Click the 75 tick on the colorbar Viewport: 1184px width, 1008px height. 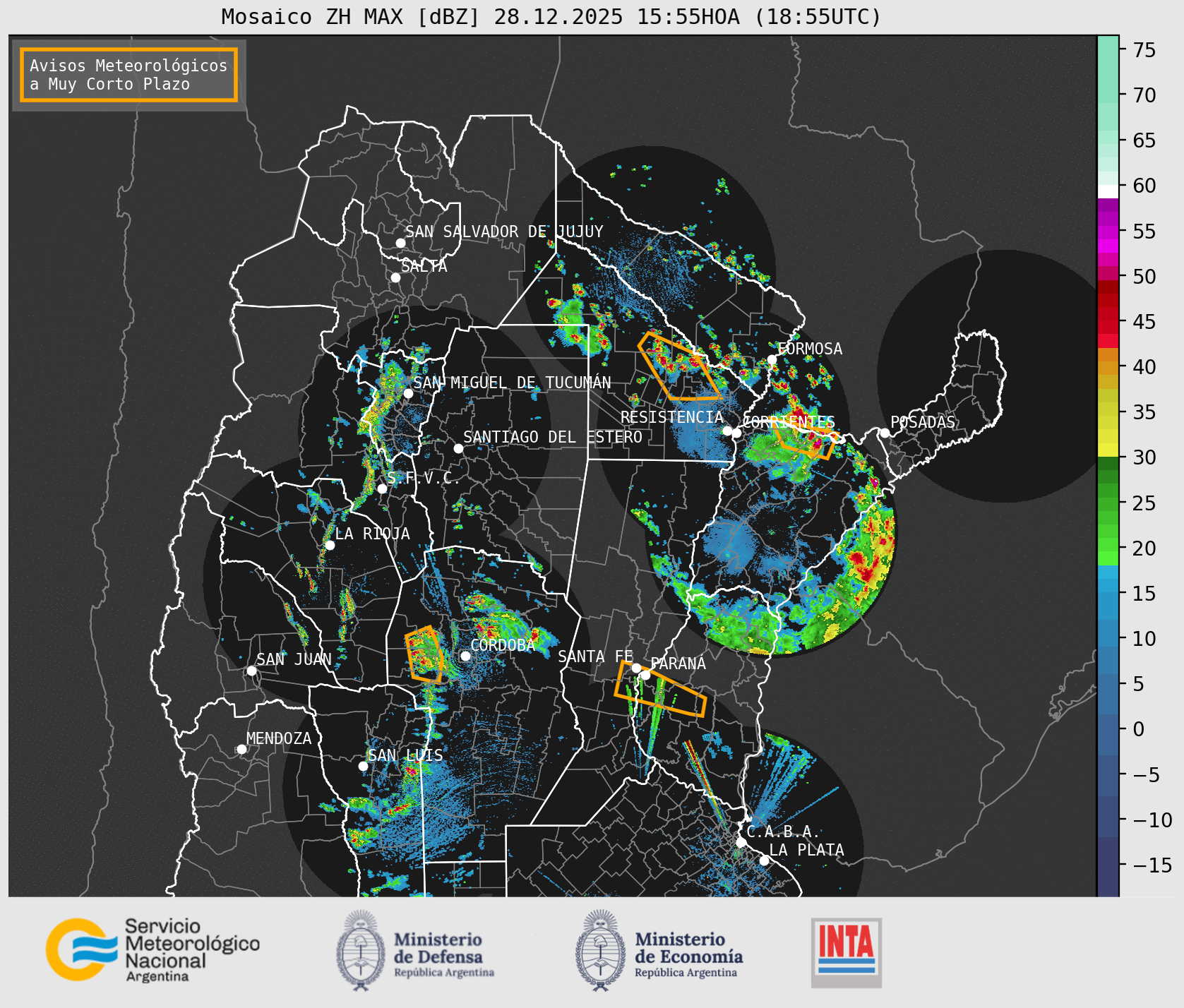pyautogui.click(x=1144, y=50)
